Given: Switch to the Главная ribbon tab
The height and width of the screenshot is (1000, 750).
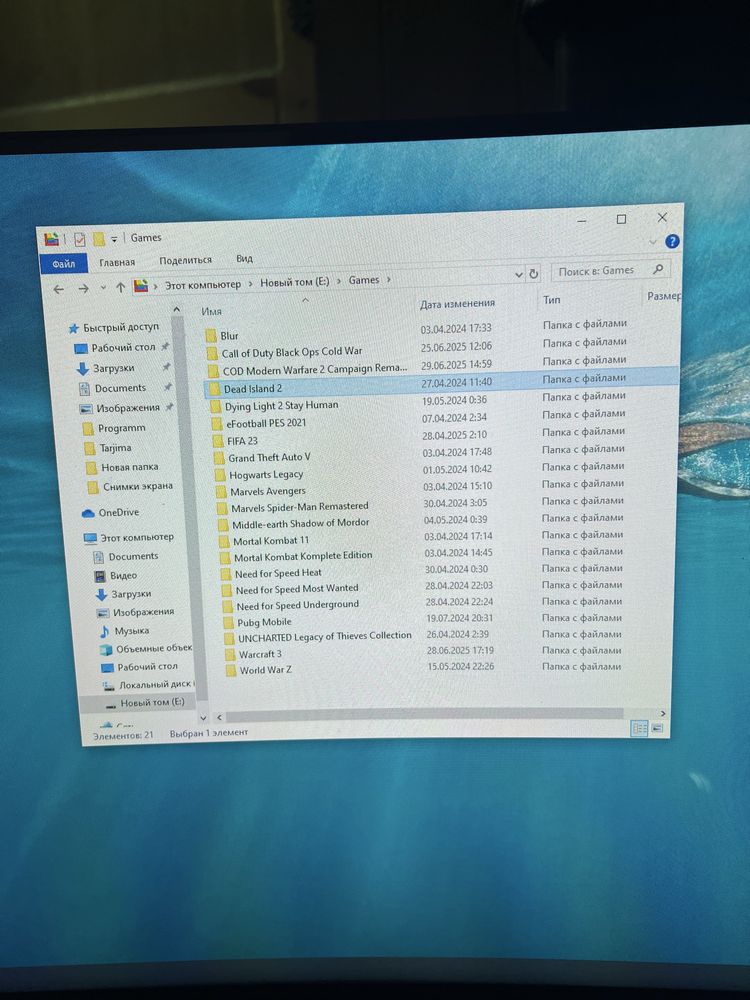Looking at the screenshot, I should click(x=117, y=262).
